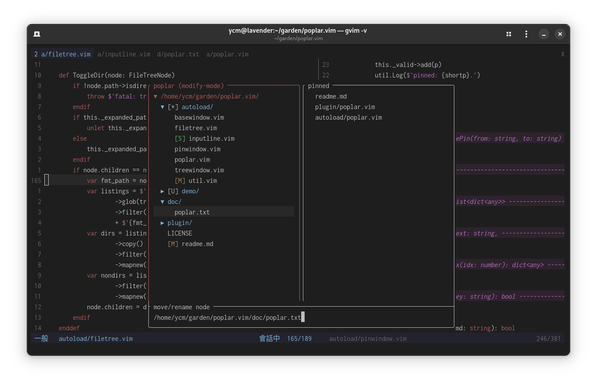
Task: Click the terminal app icon in title bar
Action: [37, 34]
